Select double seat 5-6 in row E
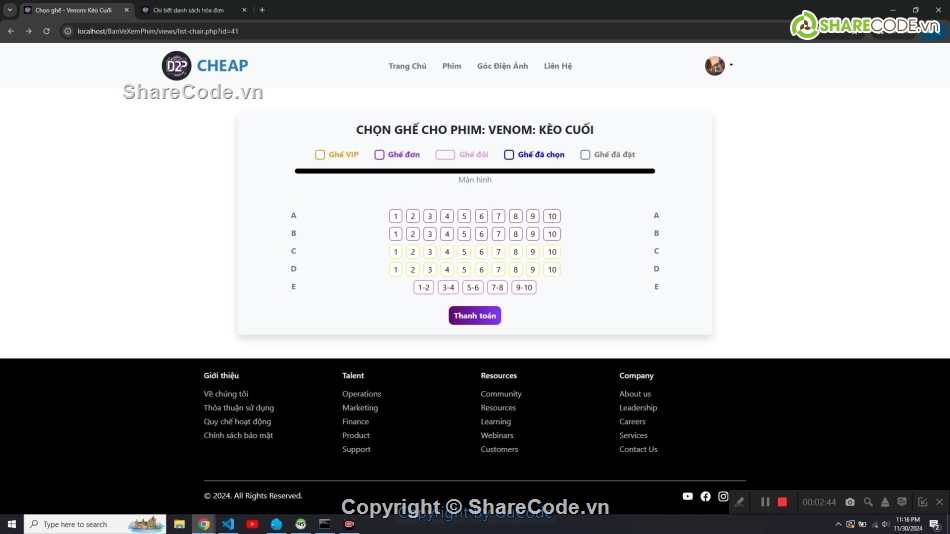The width and height of the screenshot is (950, 534). 473,287
